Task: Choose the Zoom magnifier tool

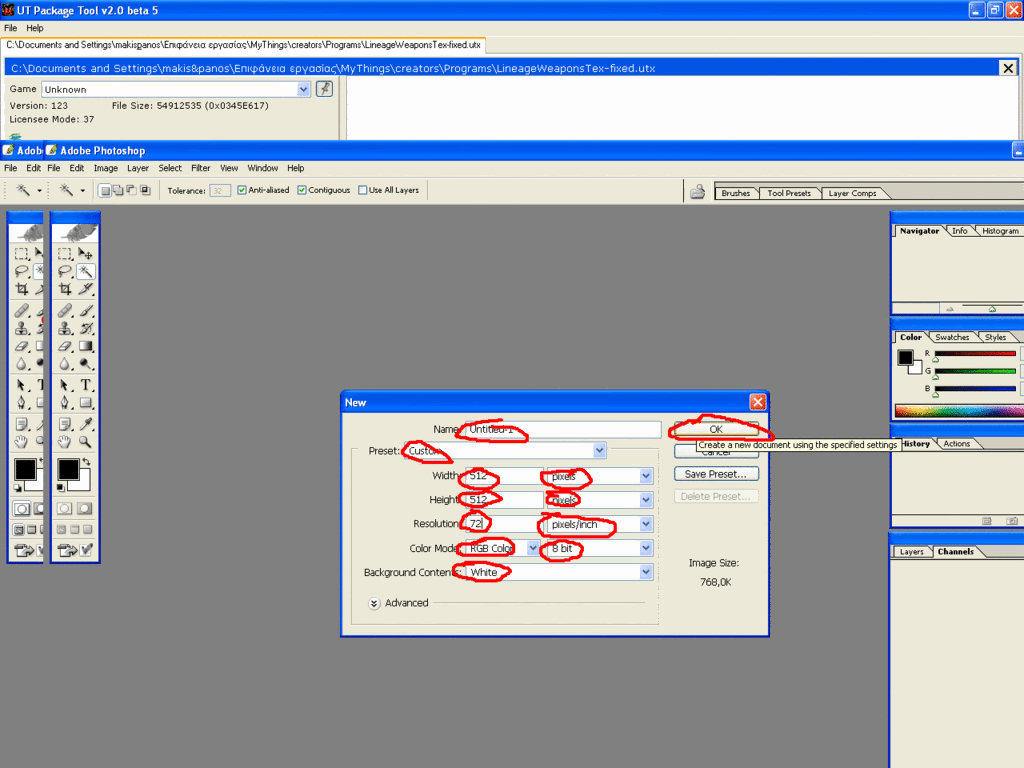Action: click(87, 441)
